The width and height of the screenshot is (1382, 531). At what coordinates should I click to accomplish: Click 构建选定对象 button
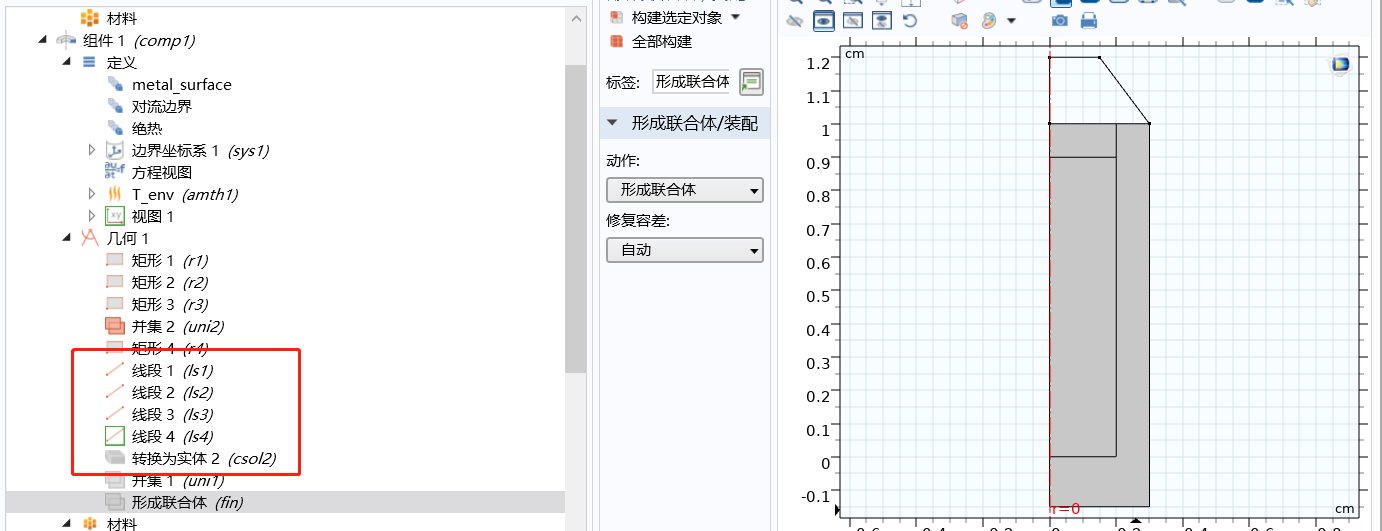[665, 17]
